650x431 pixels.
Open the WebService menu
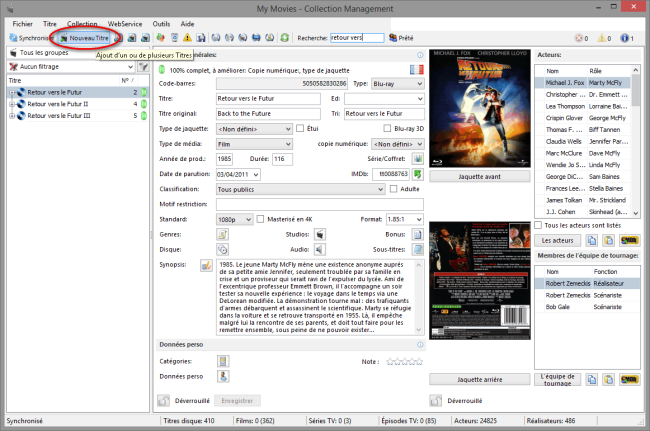(x=125, y=24)
